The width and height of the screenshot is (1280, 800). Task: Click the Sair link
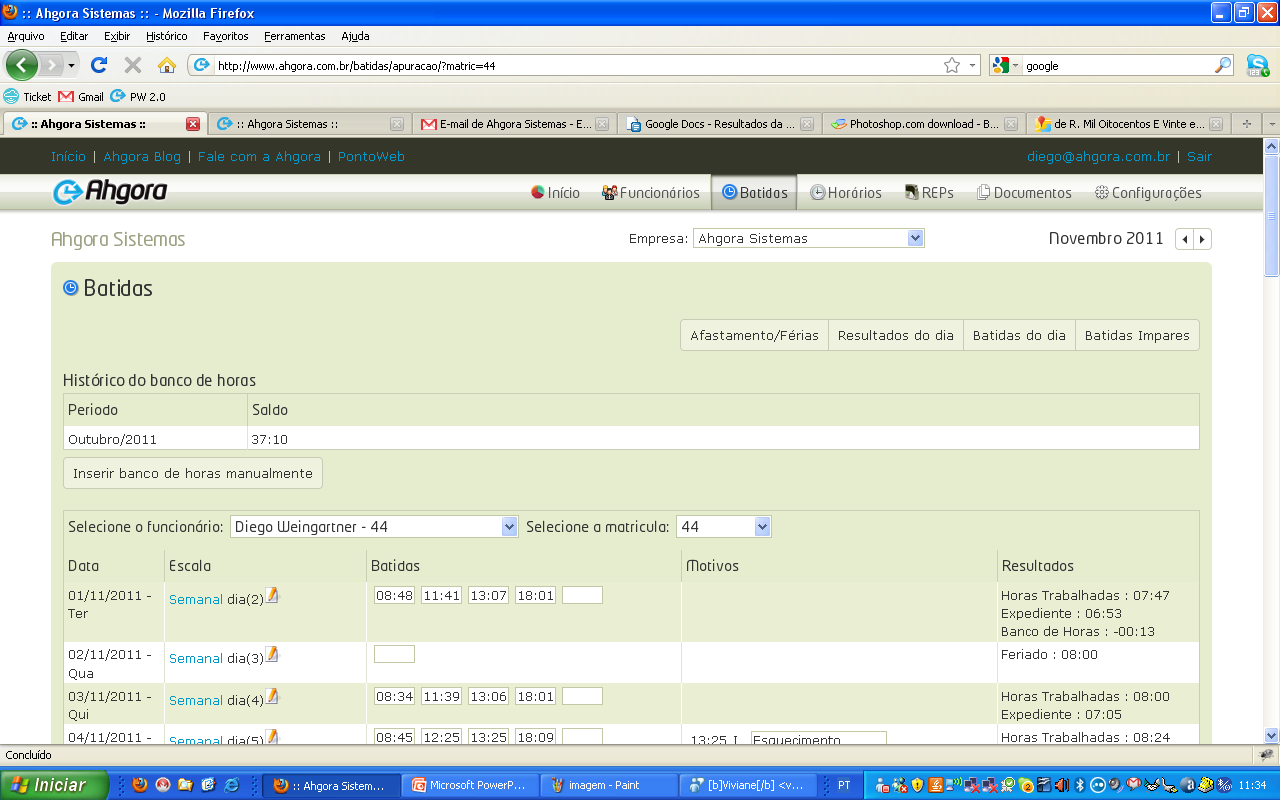1199,157
